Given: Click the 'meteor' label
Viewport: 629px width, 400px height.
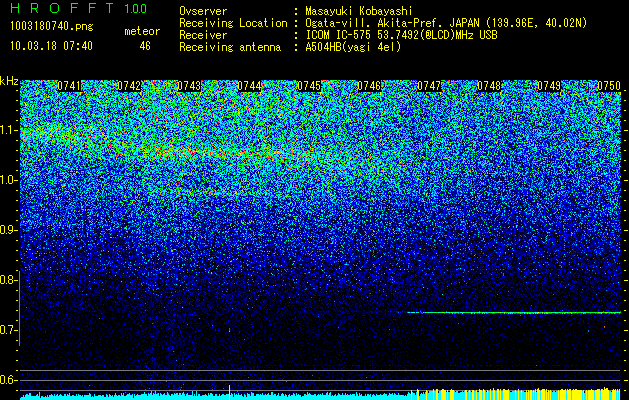Looking at the screenshot, I should pos(142,31).
